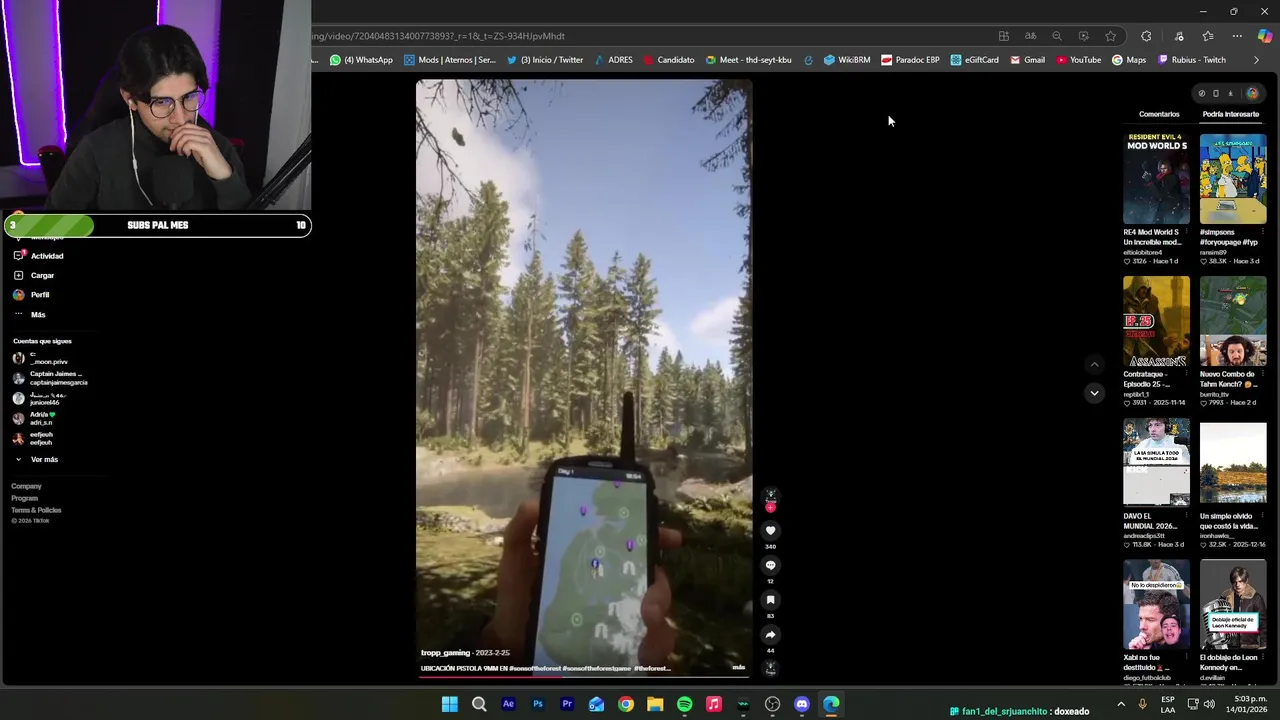Click the download icon in the floating pill
Screen dimensions: 1280x720
(x=1230, y=93)
